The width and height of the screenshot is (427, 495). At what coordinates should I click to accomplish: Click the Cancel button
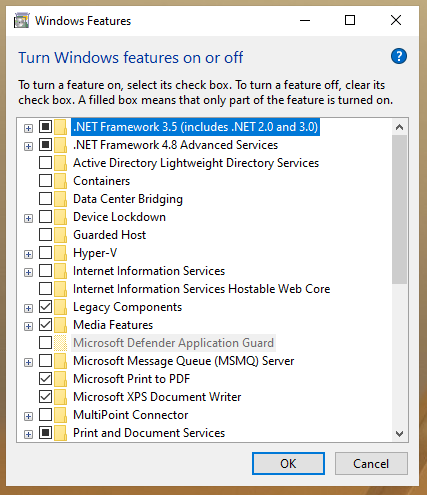[x=371, y=464]
